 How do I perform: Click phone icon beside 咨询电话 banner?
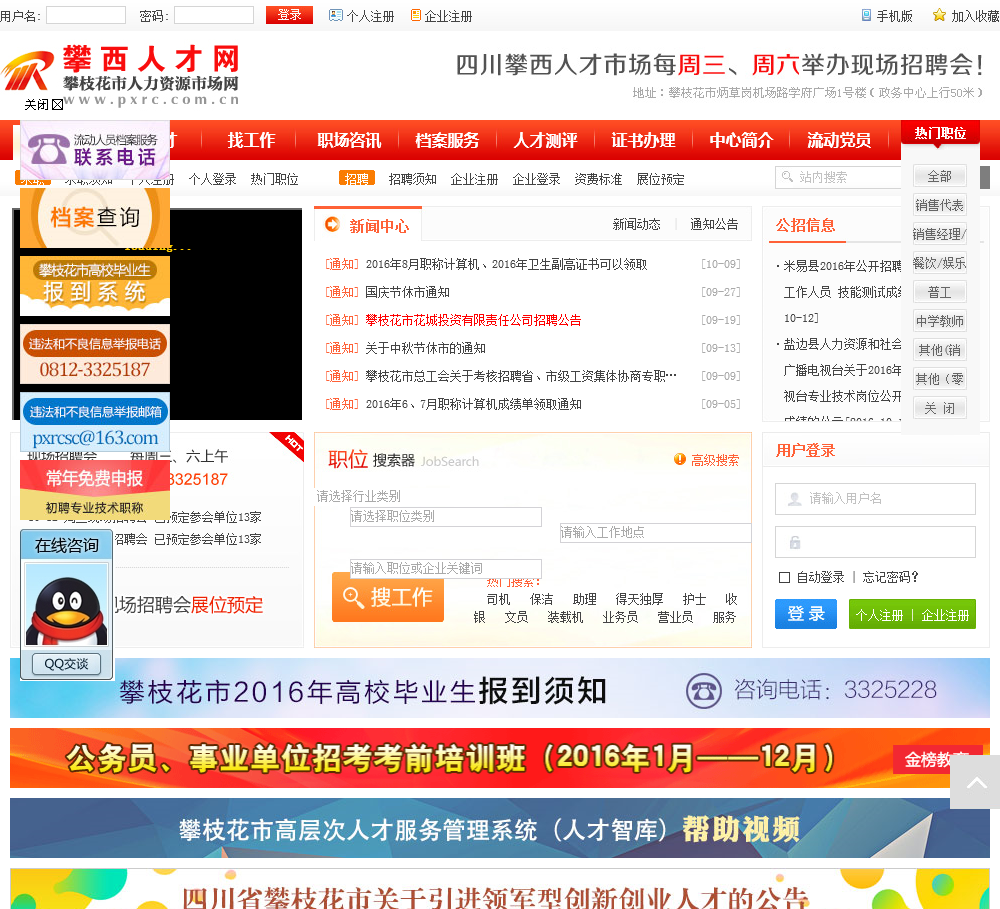tap(703, 691)
